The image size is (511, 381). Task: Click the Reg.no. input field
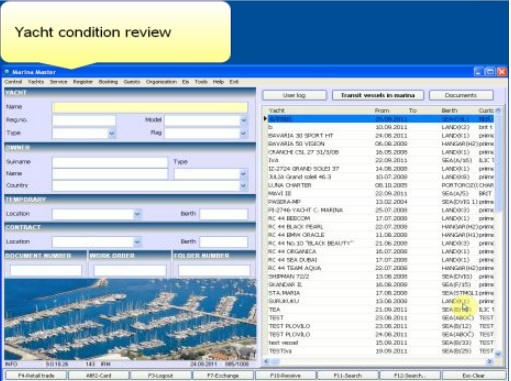tap(84, 120)
